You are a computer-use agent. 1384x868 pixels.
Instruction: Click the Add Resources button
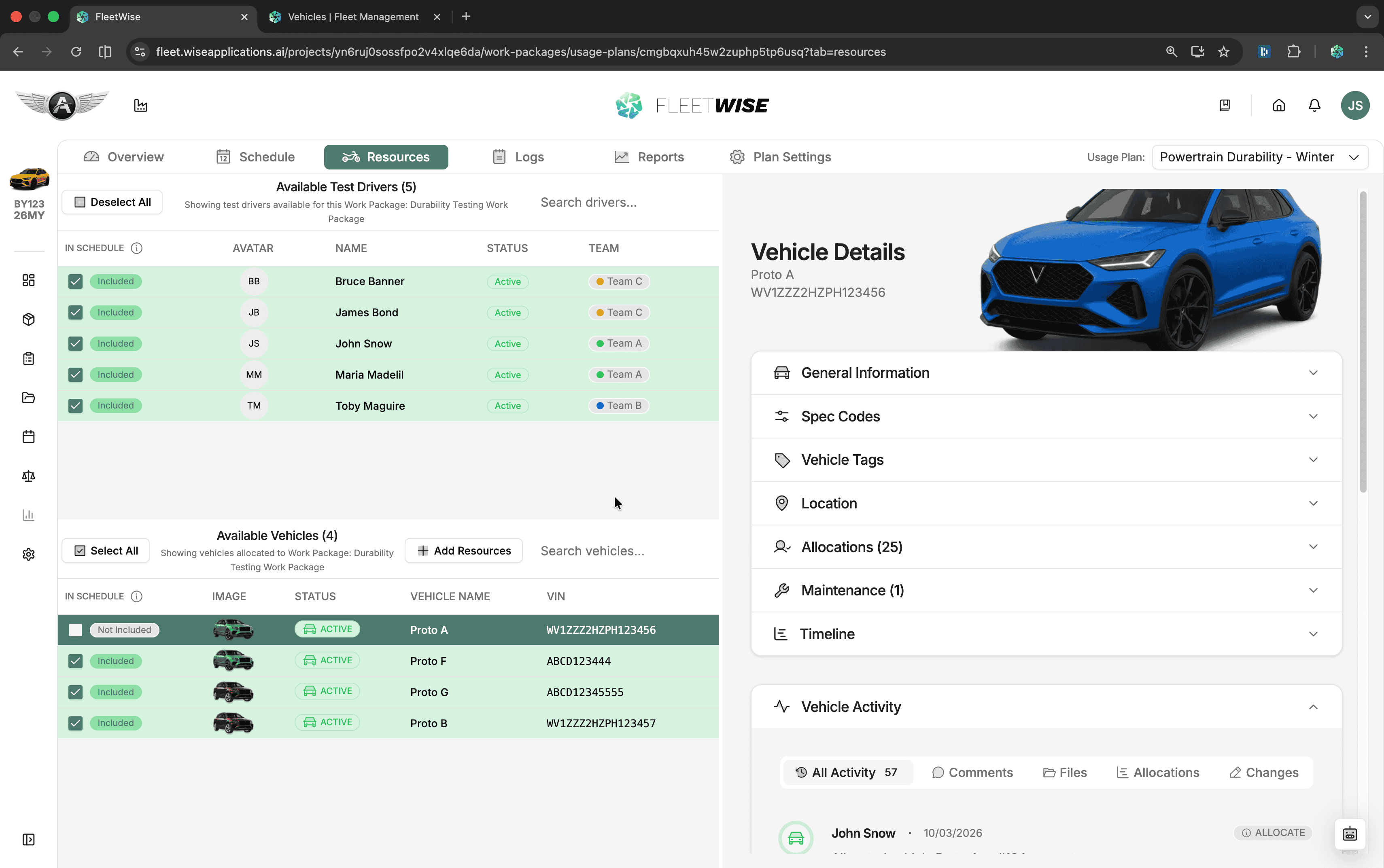coord(464,550)
